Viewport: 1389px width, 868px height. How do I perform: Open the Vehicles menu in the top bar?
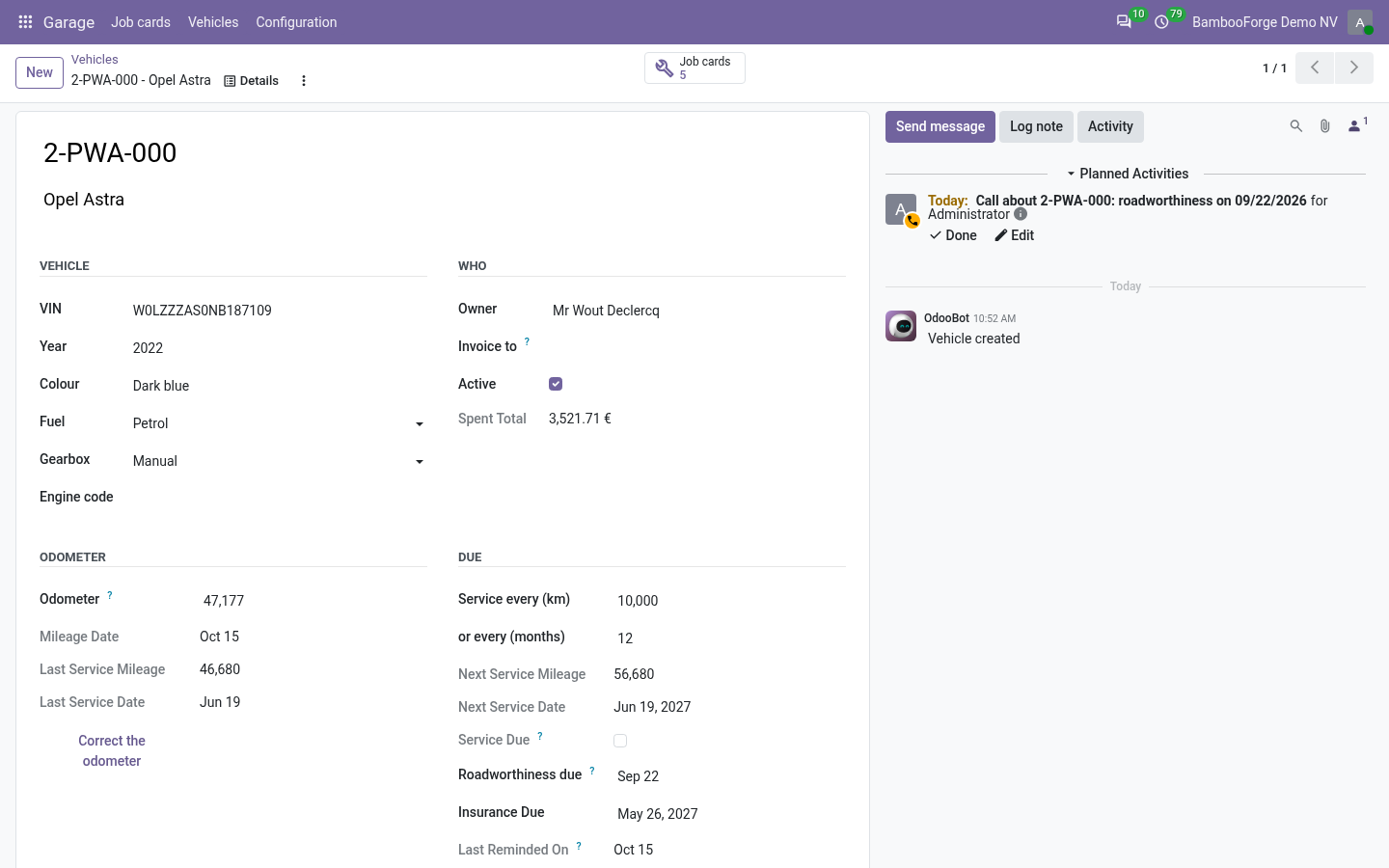[213, 22]
